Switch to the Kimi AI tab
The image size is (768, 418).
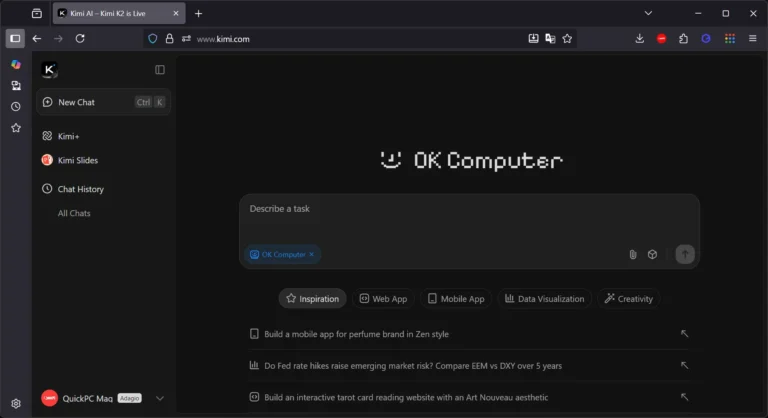pos(119,14)
